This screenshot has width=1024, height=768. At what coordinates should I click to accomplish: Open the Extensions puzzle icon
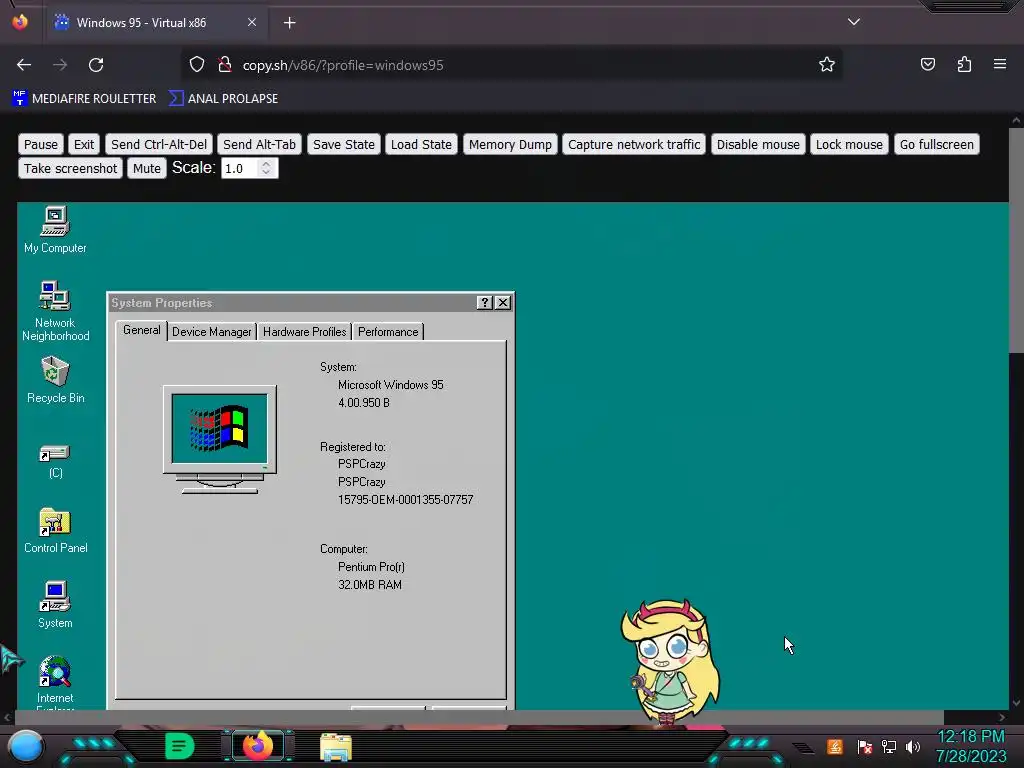coord(964,65)
